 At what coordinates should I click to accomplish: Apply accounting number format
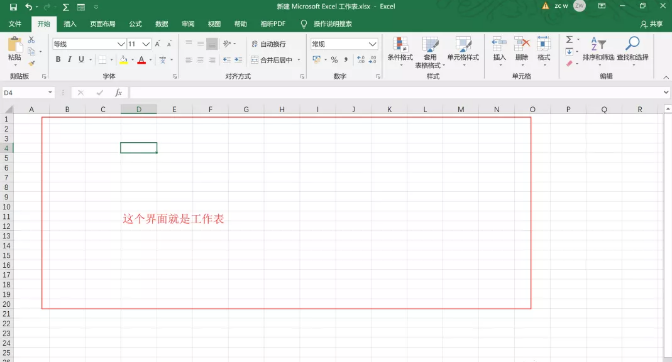click(x=317, y=60)
